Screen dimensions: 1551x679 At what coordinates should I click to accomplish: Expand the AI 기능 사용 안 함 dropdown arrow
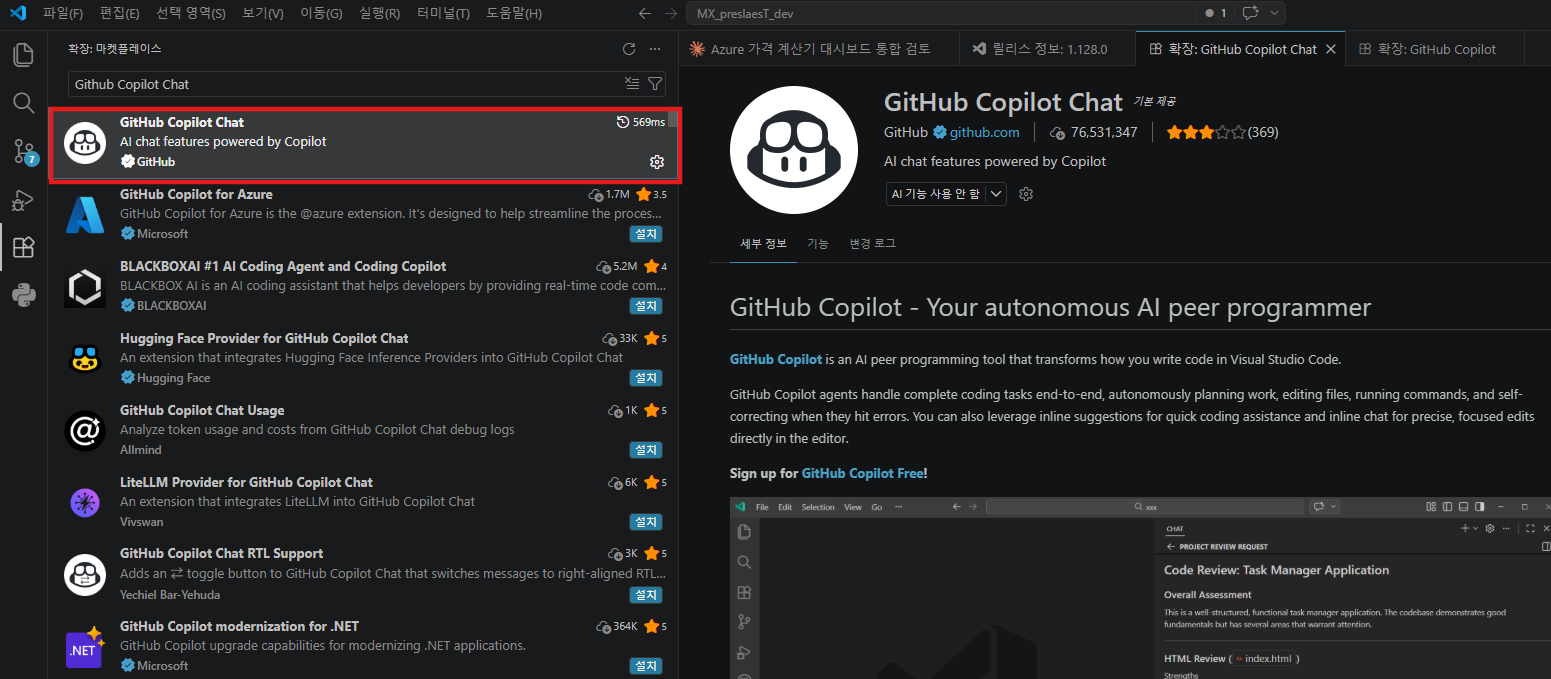pos(996,194)
